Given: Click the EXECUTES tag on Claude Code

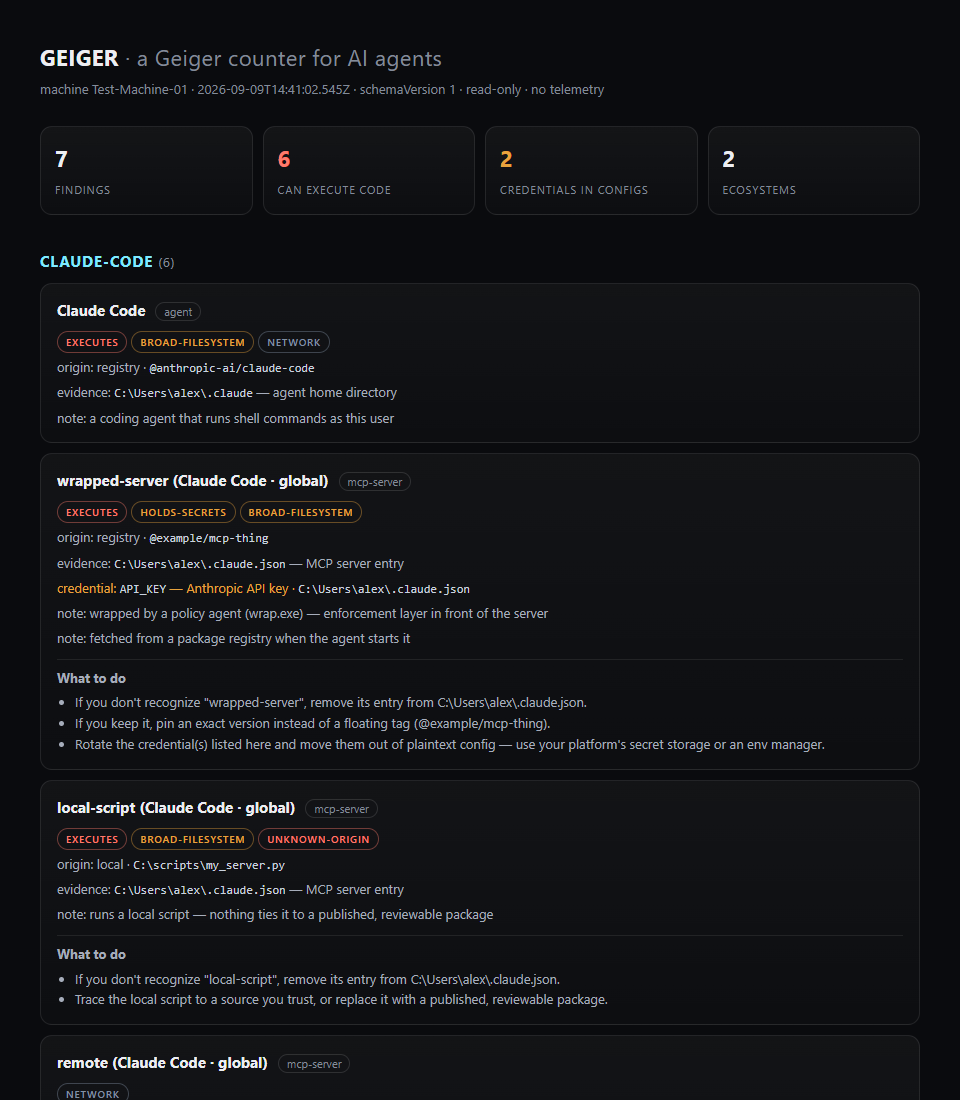Looking at the screenshot, I should click(92, 342).
